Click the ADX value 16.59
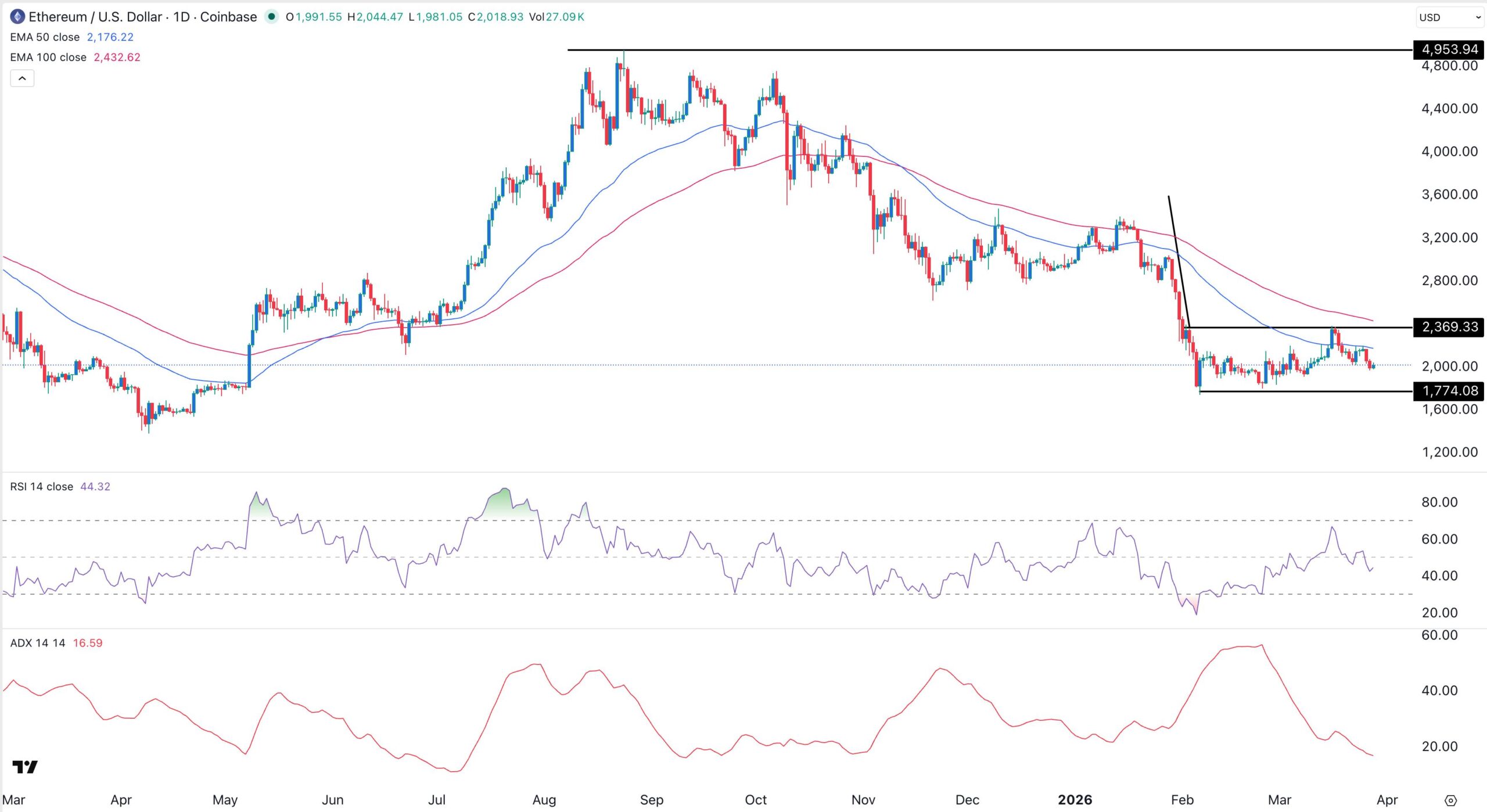 [x=88, y=643]
